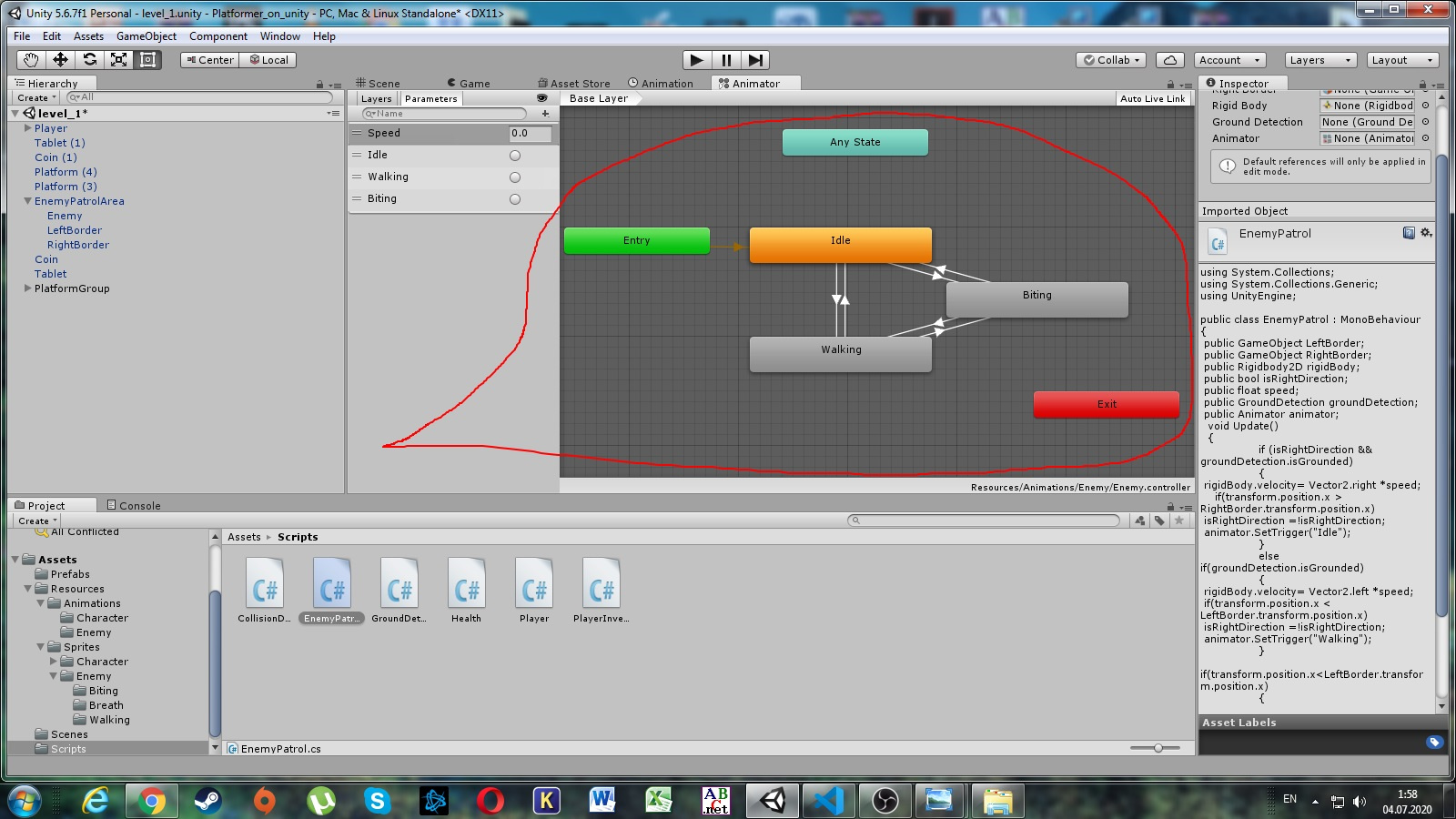Collapse the EnemyPatrolArea object

click(x=27, y=201)
